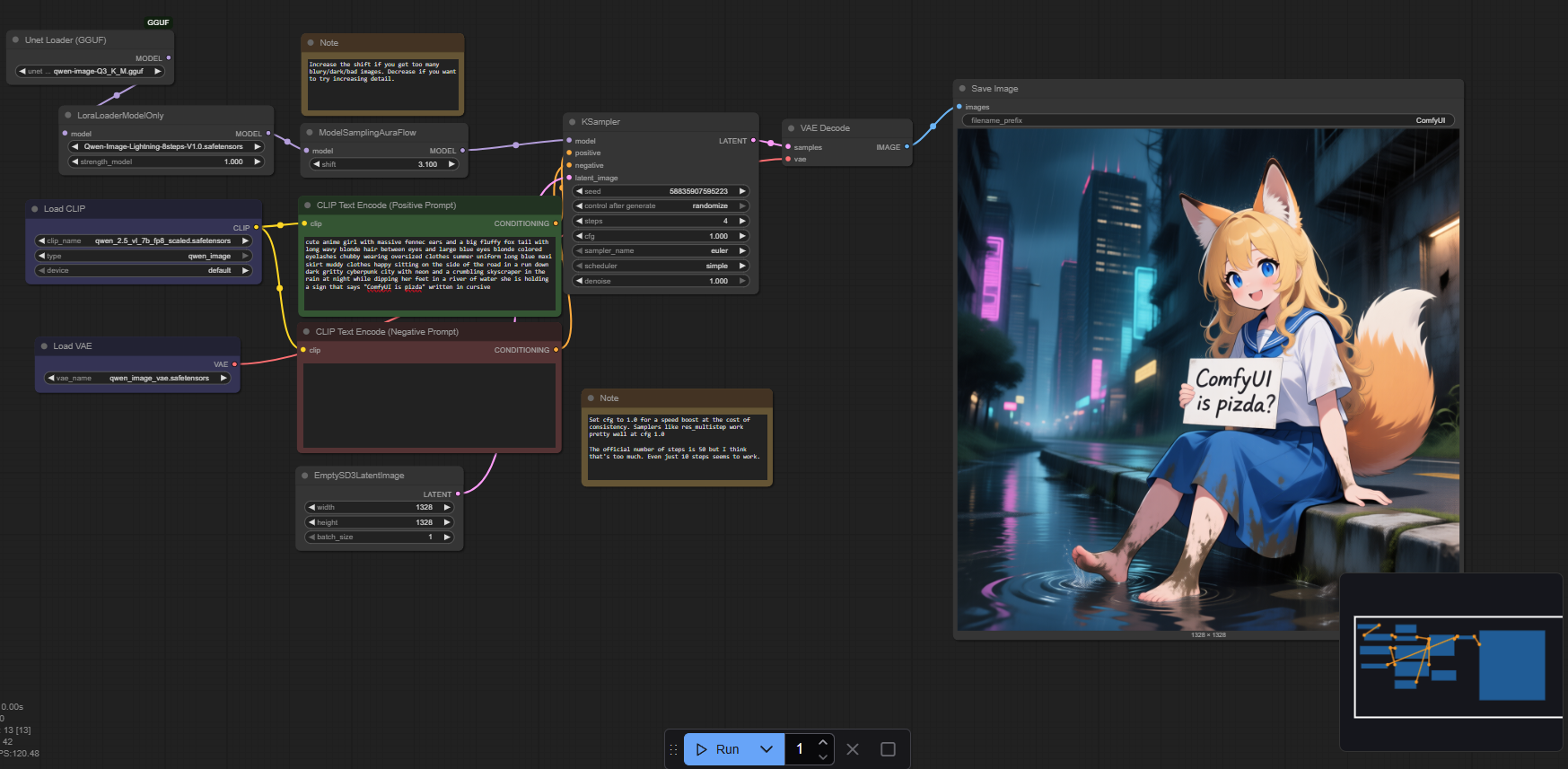
Task: Toggle collapse on the VAE Decode node dot
Action: [791, 128]
